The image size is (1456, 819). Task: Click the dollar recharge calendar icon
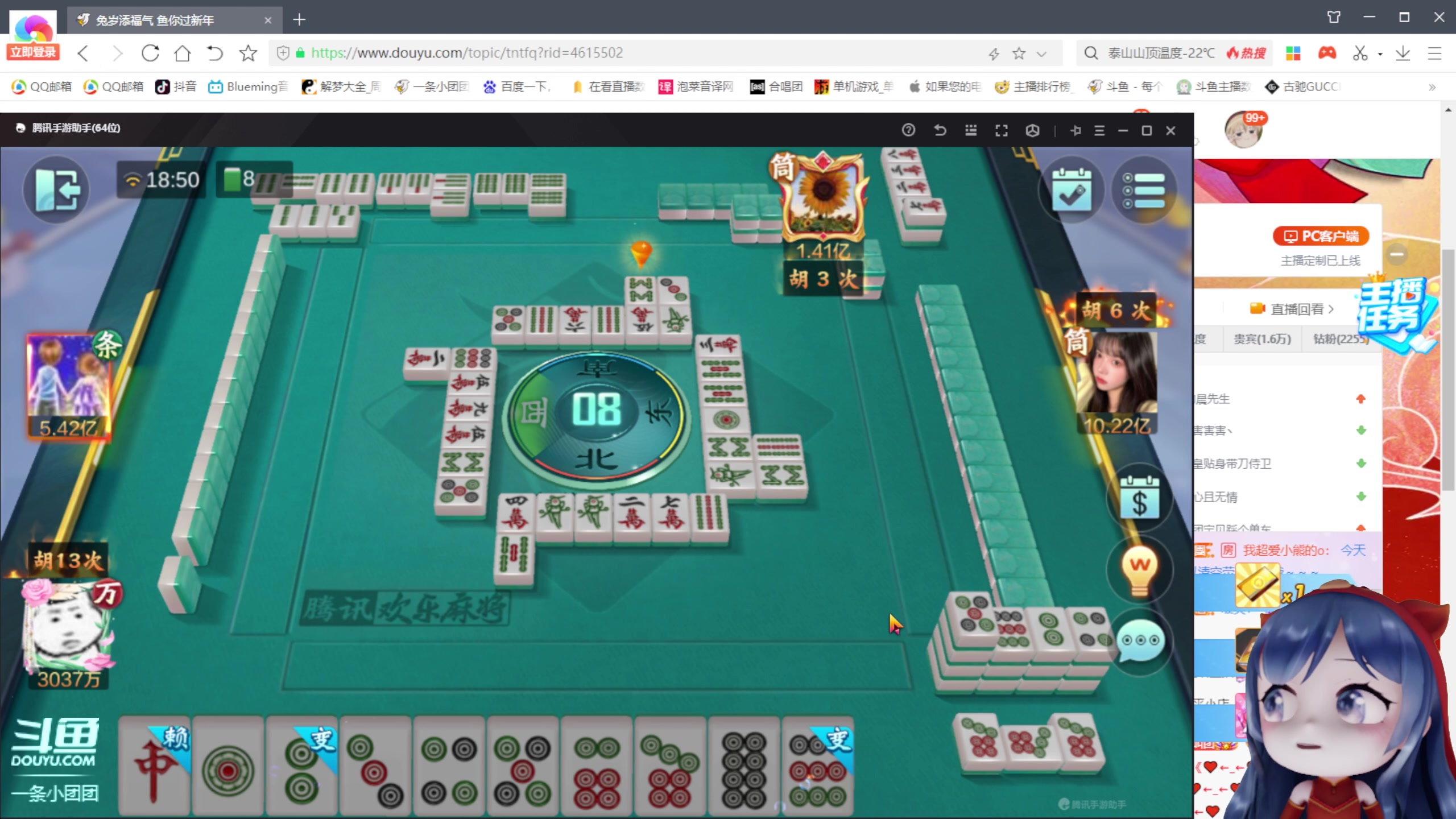click(1139, 499)
